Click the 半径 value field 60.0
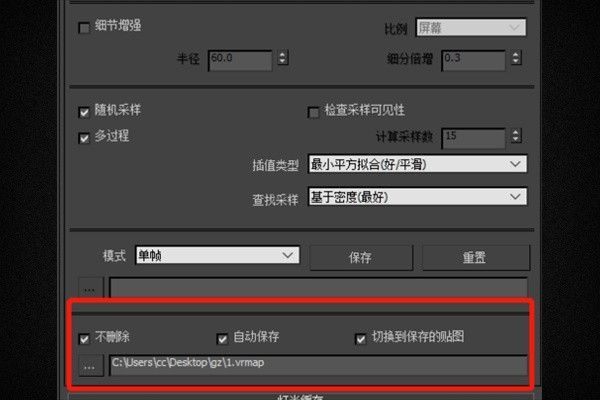The image size is (600, 400). (240, 60)
